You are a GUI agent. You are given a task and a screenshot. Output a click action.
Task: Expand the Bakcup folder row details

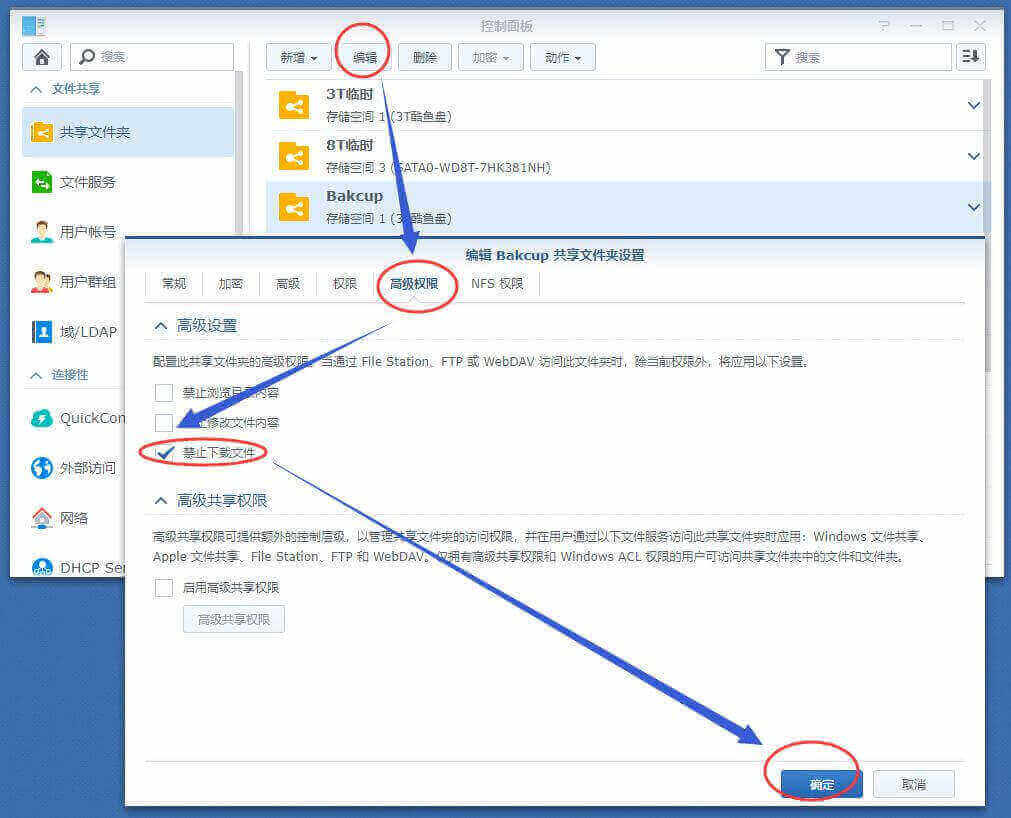coord(972,207)
